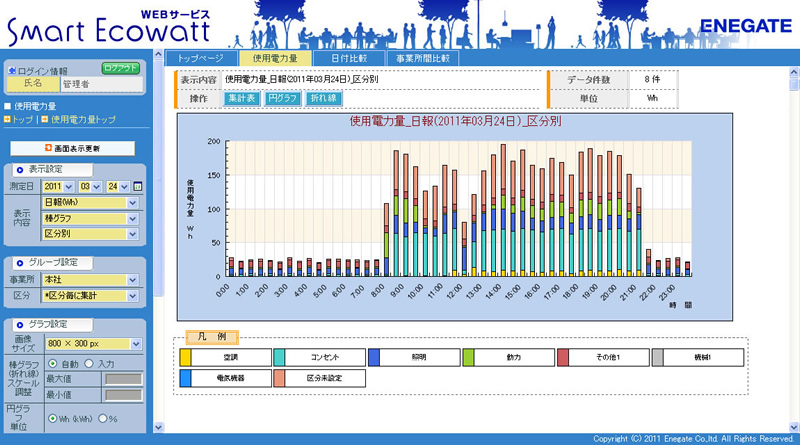The height and width of the screenshot is (445, 800).
Task: Click the 凡例 legend heading
Action: (x=212, y=337)
